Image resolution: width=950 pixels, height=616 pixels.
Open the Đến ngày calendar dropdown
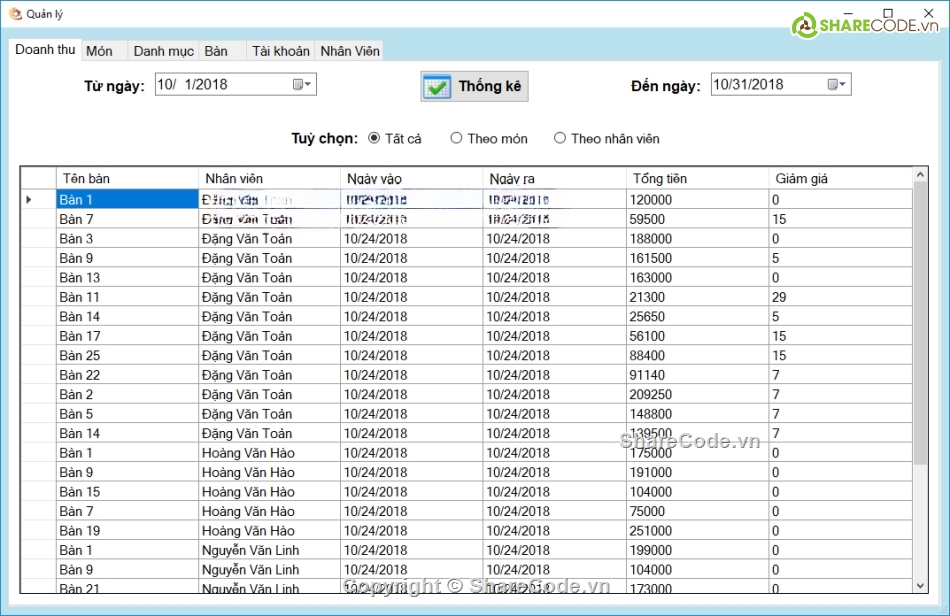[x=837, y=84]
